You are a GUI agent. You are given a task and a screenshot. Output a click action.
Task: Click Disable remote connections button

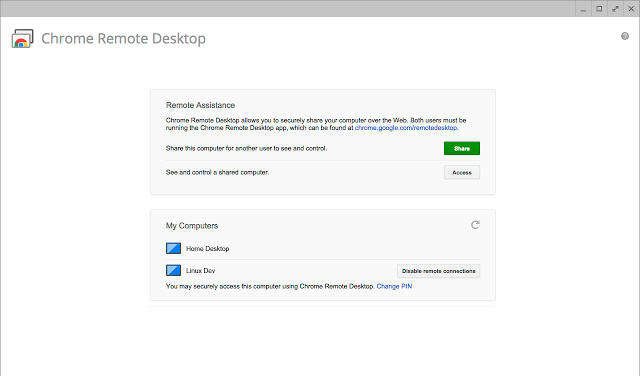(438, 271)
